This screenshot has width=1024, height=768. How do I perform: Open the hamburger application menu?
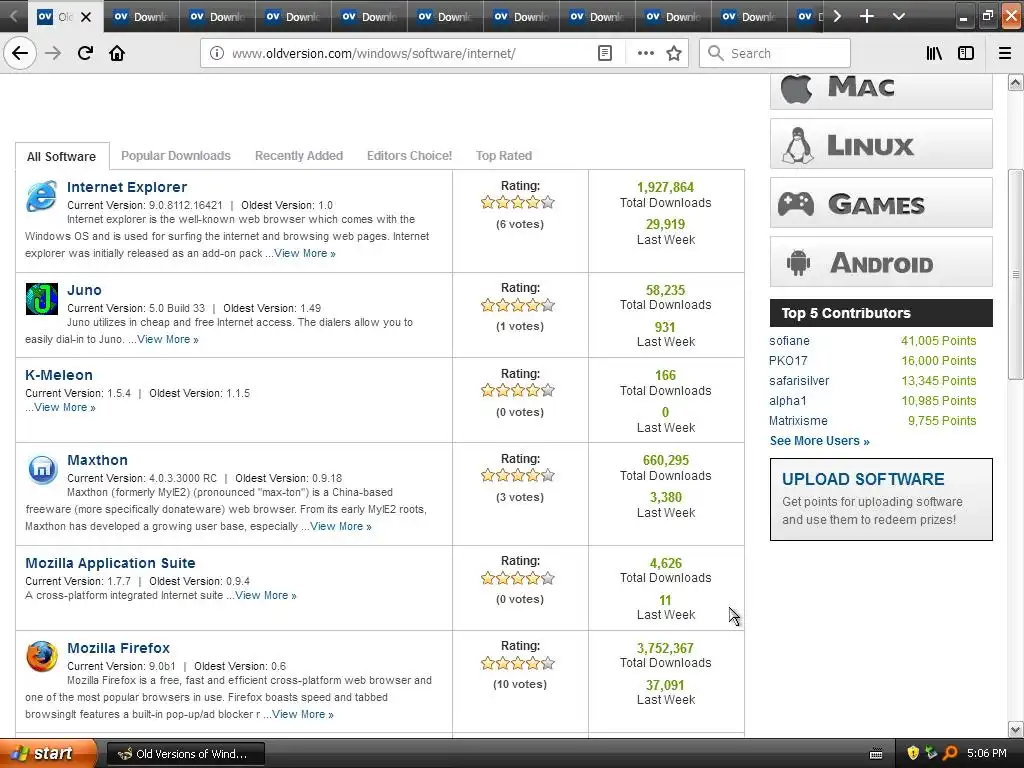coord(1005,54)
